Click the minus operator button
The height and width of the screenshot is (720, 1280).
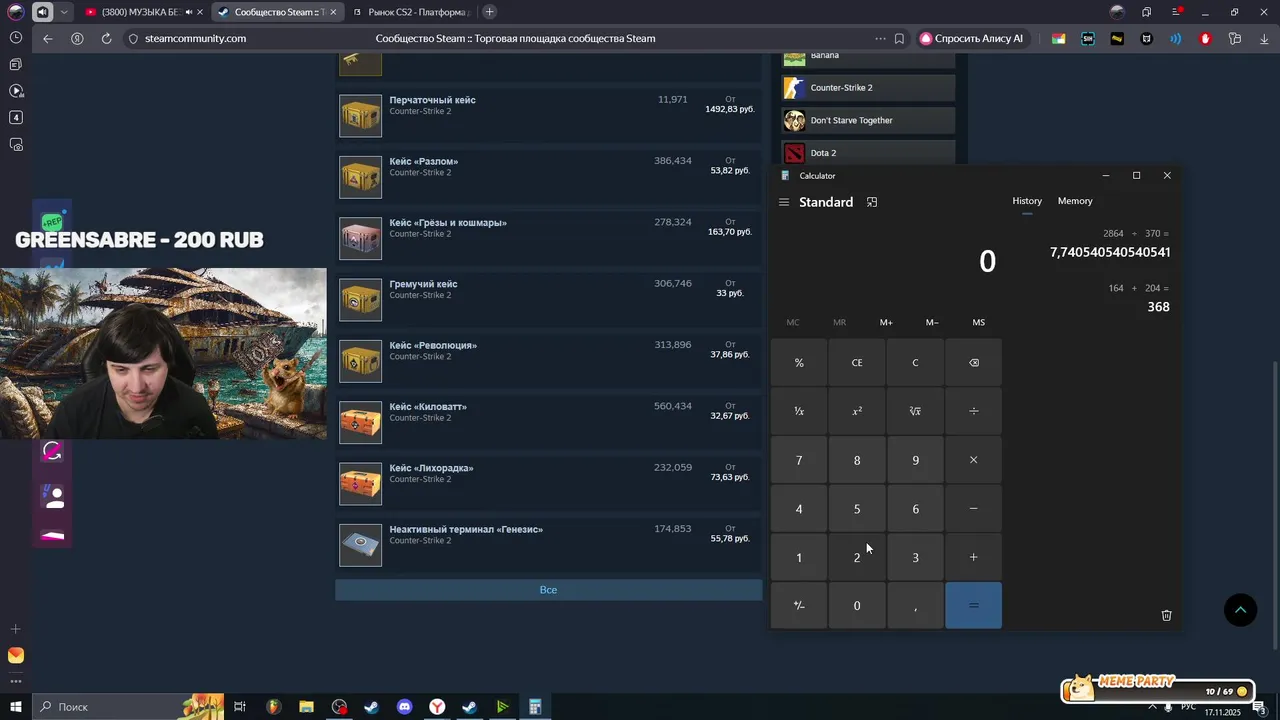[973, 509]
